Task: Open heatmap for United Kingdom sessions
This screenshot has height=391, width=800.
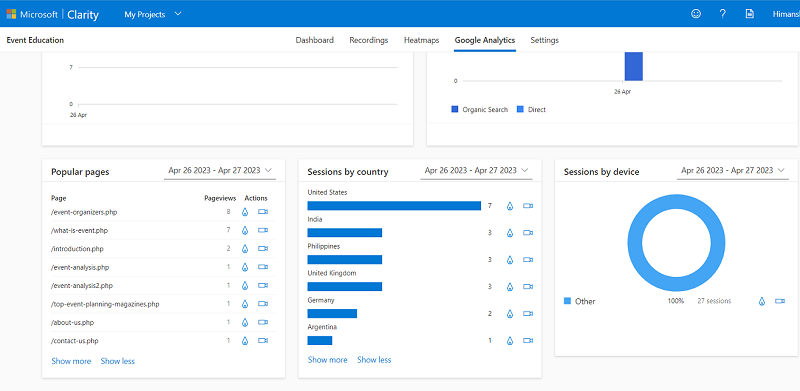Action: click(x=510, y=286)
